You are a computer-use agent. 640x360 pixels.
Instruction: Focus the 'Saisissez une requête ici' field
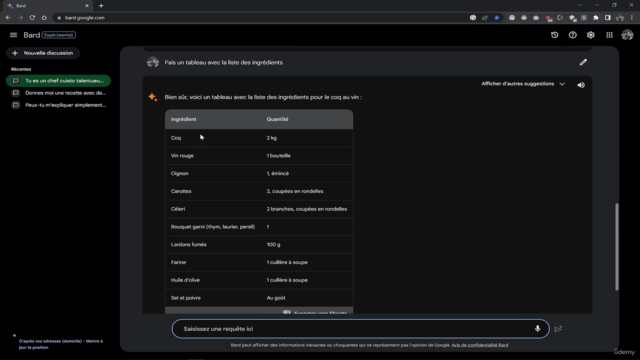(360, 329)
